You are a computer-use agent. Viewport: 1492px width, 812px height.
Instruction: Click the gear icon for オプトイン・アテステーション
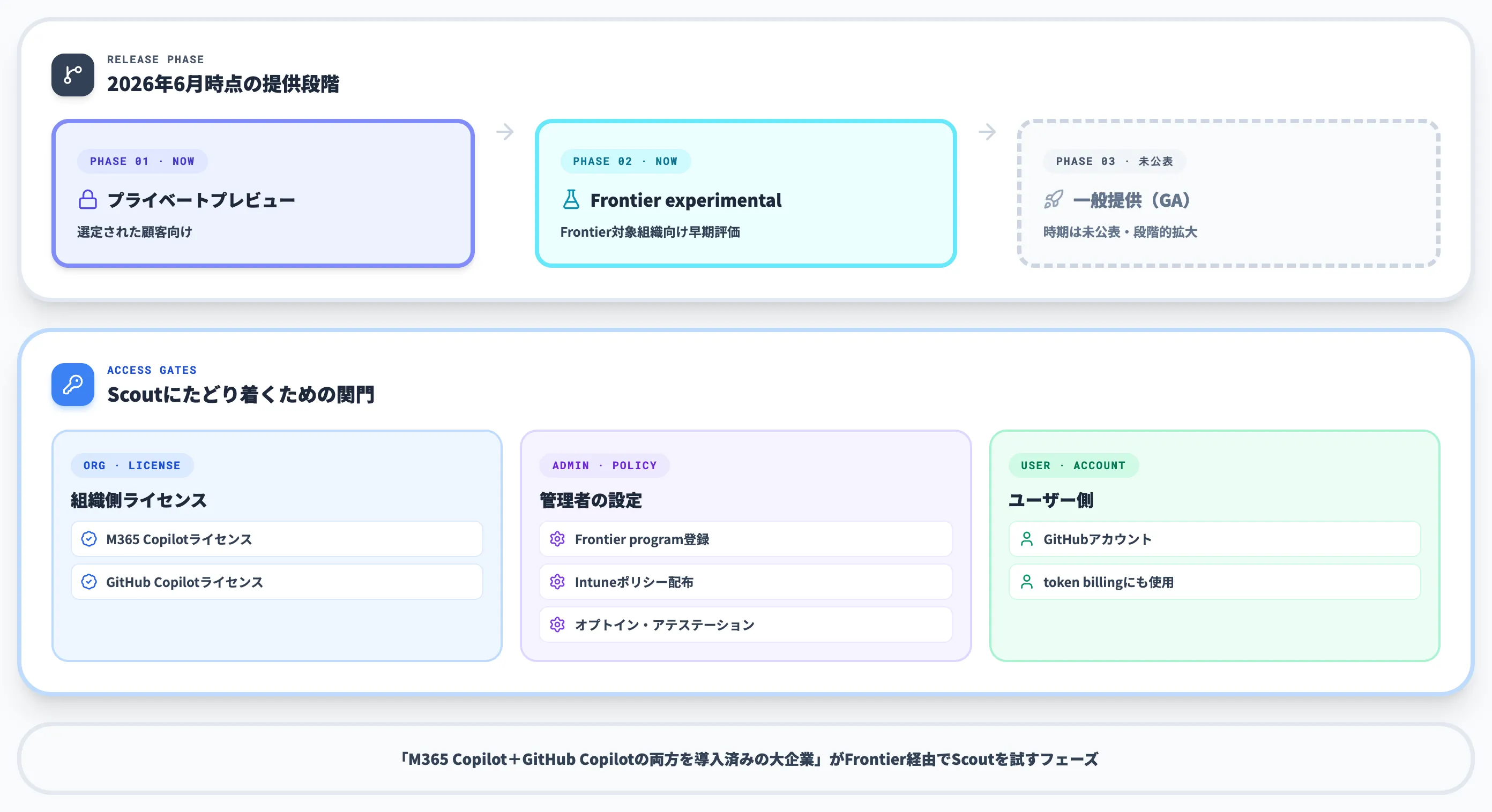click(x=557, y=625)
